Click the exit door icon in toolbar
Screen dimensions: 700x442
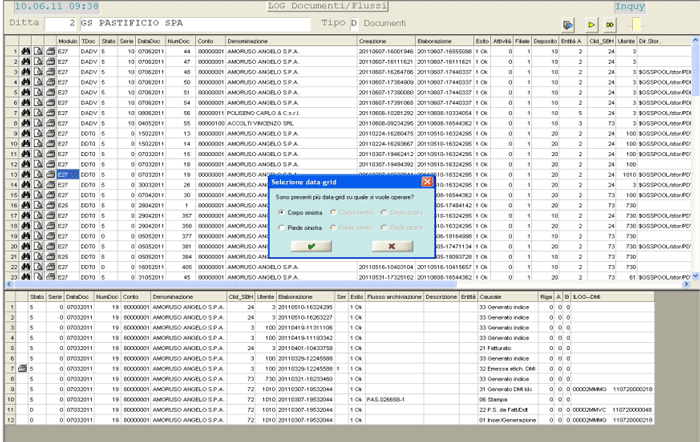click(x=568, y=23)
